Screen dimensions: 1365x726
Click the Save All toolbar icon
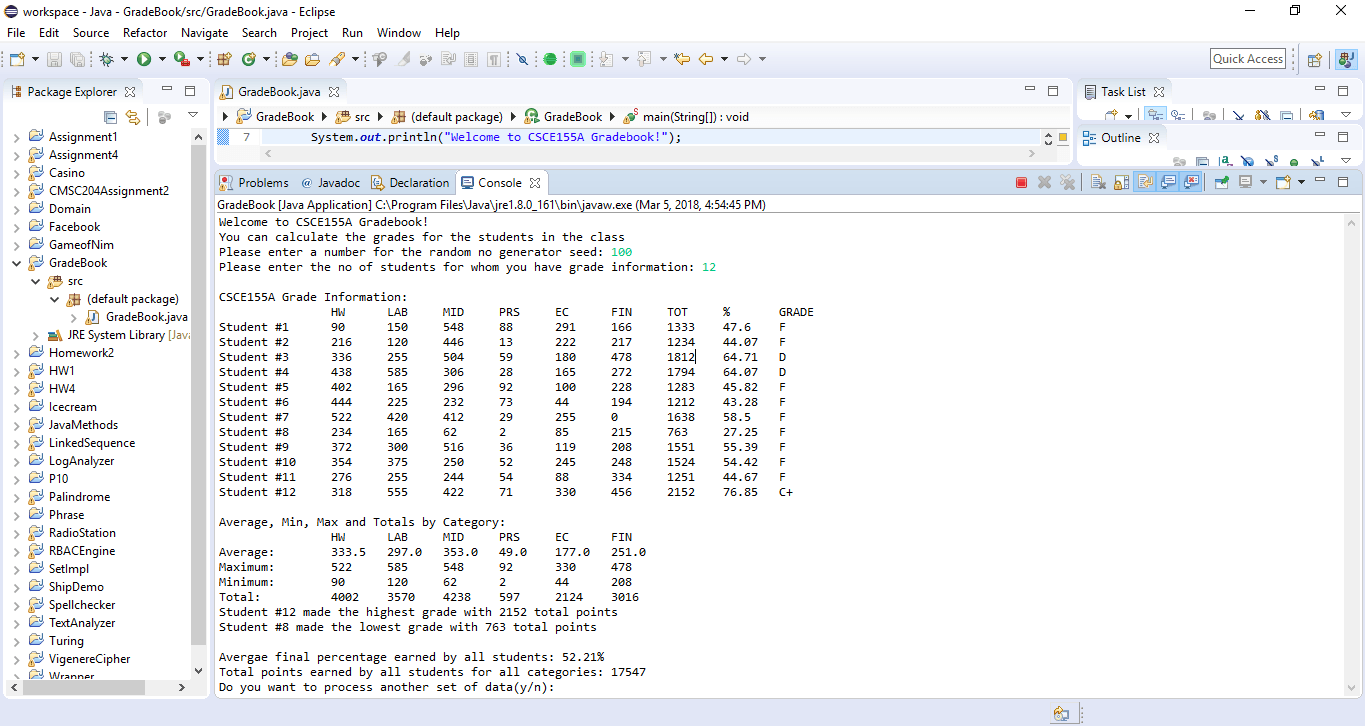pyautogui.click(x=77, y=59)
